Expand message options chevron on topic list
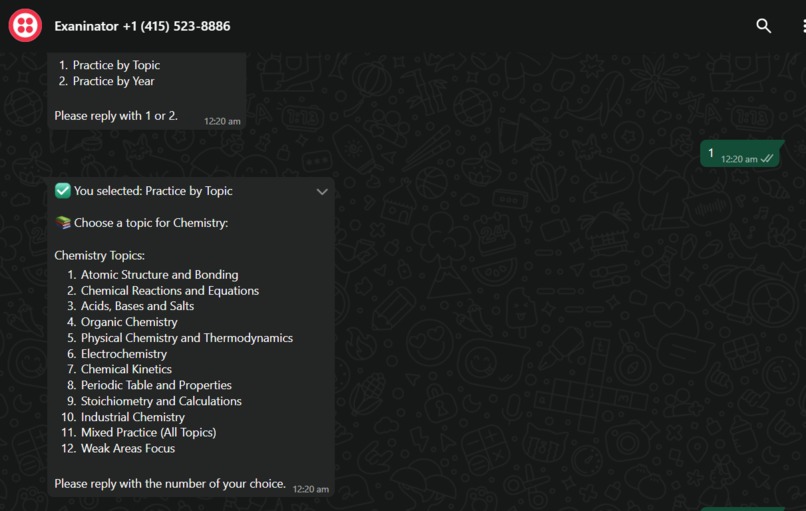The width and height of the screenshot is (806, 511). 322,192
